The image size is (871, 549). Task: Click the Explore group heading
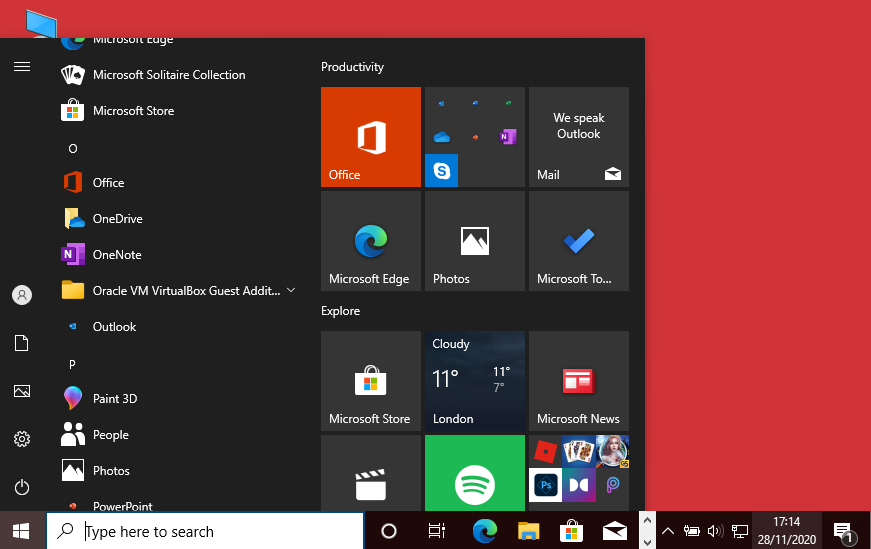[x=341, y=311]
